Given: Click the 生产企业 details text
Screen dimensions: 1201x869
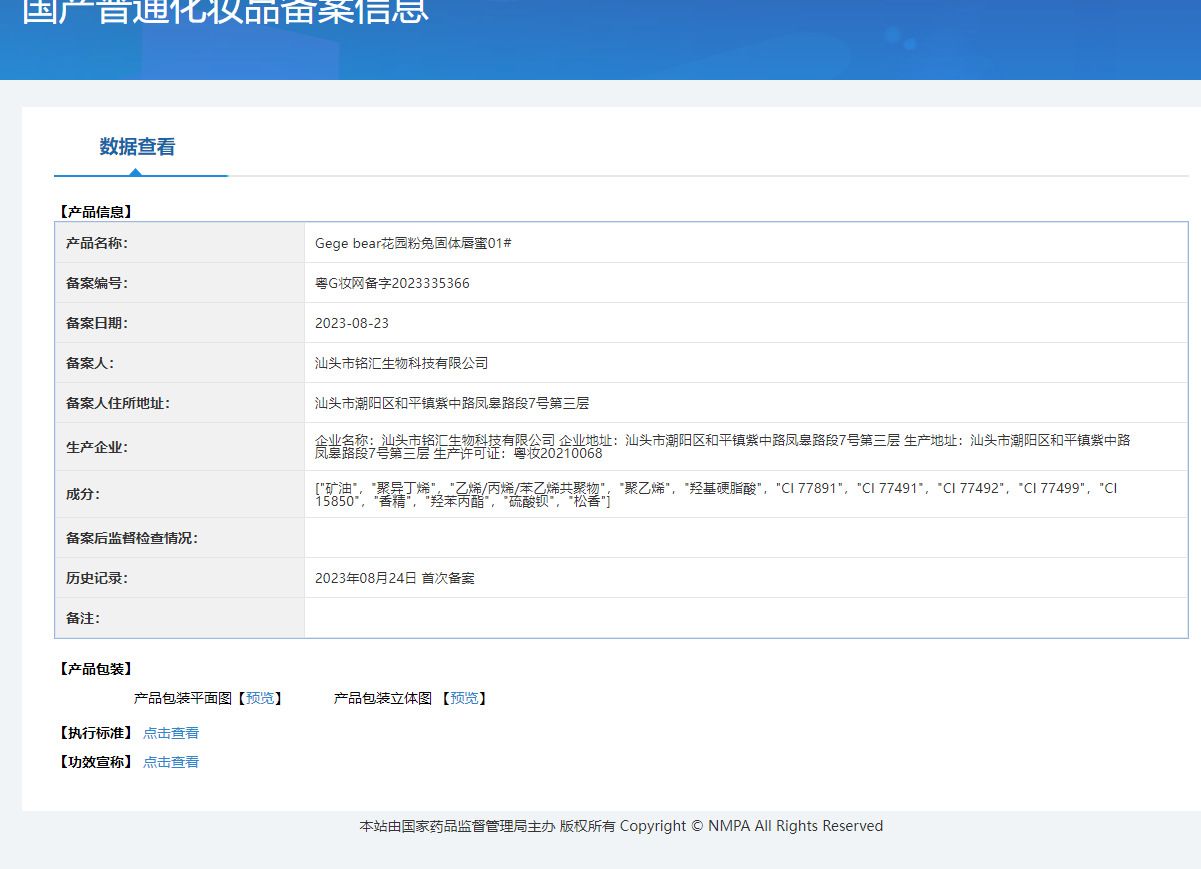Looking at the screenshot, I should coord(722,446).
